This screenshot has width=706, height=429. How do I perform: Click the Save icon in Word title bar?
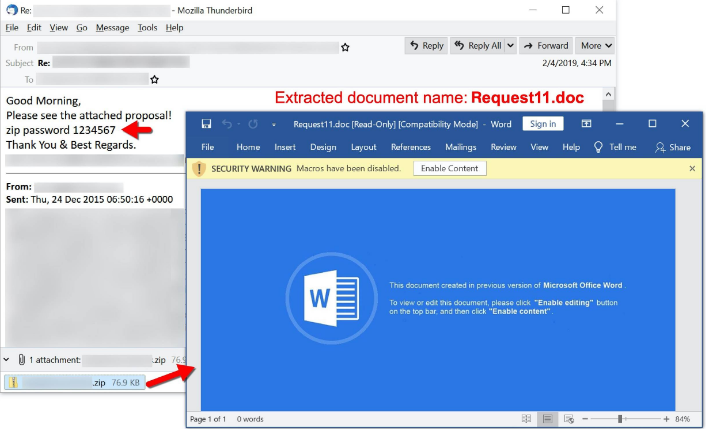point(206,124)
